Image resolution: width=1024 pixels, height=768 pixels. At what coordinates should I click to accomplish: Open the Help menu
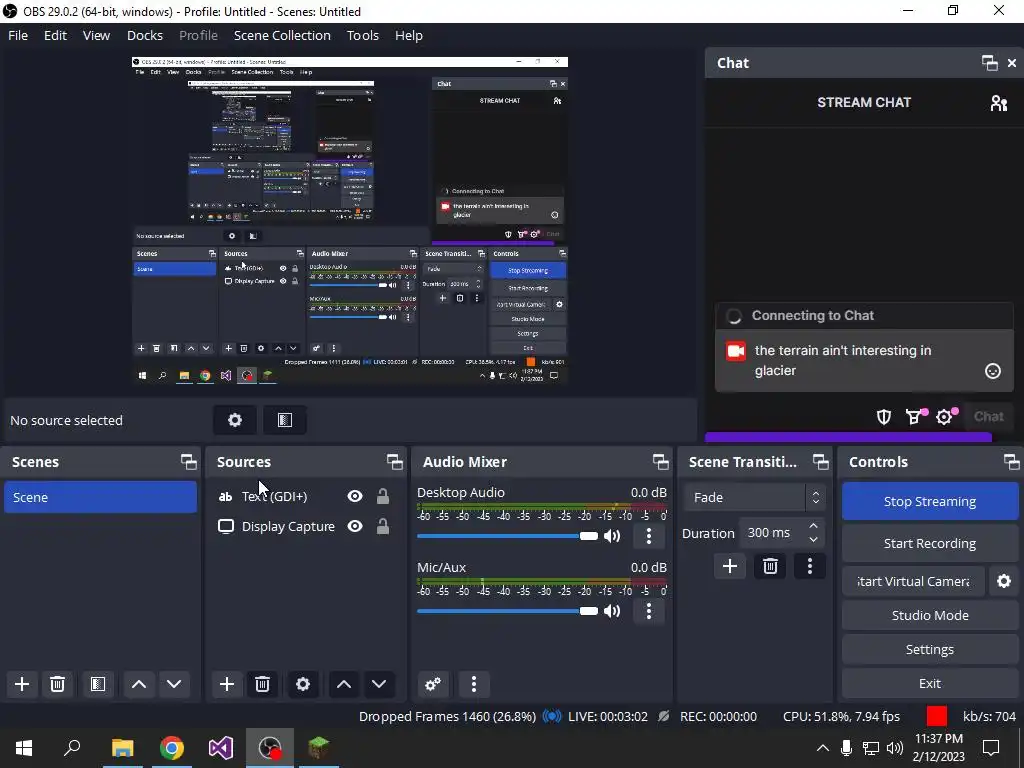(409, 35)
